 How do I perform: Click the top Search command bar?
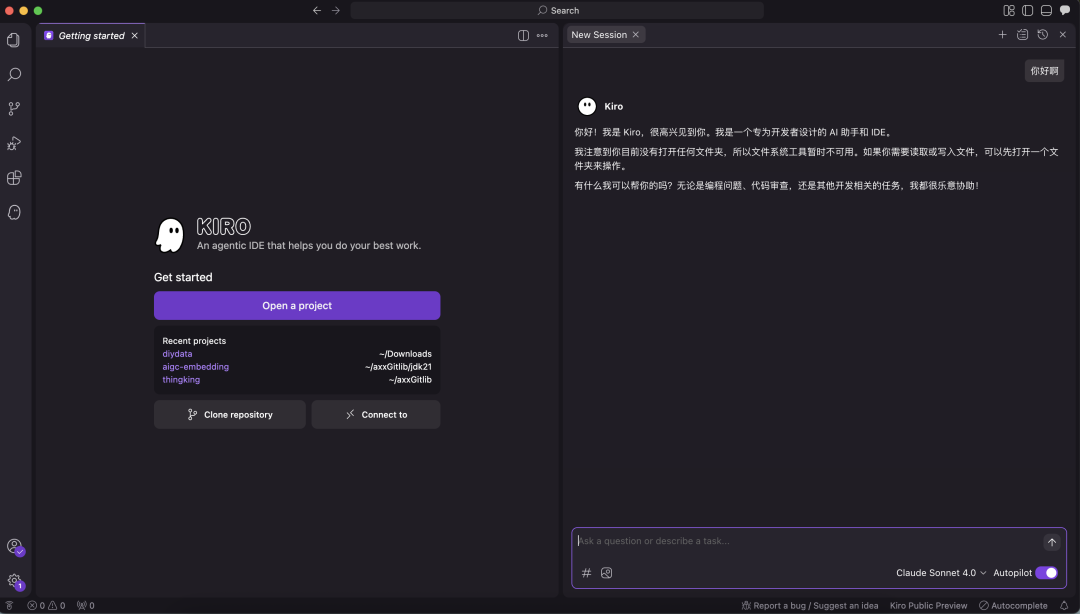(557, 10)
